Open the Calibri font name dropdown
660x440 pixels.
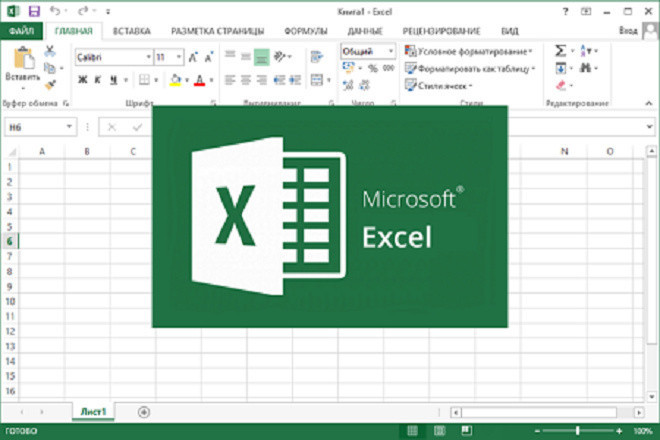pos(149,57)
